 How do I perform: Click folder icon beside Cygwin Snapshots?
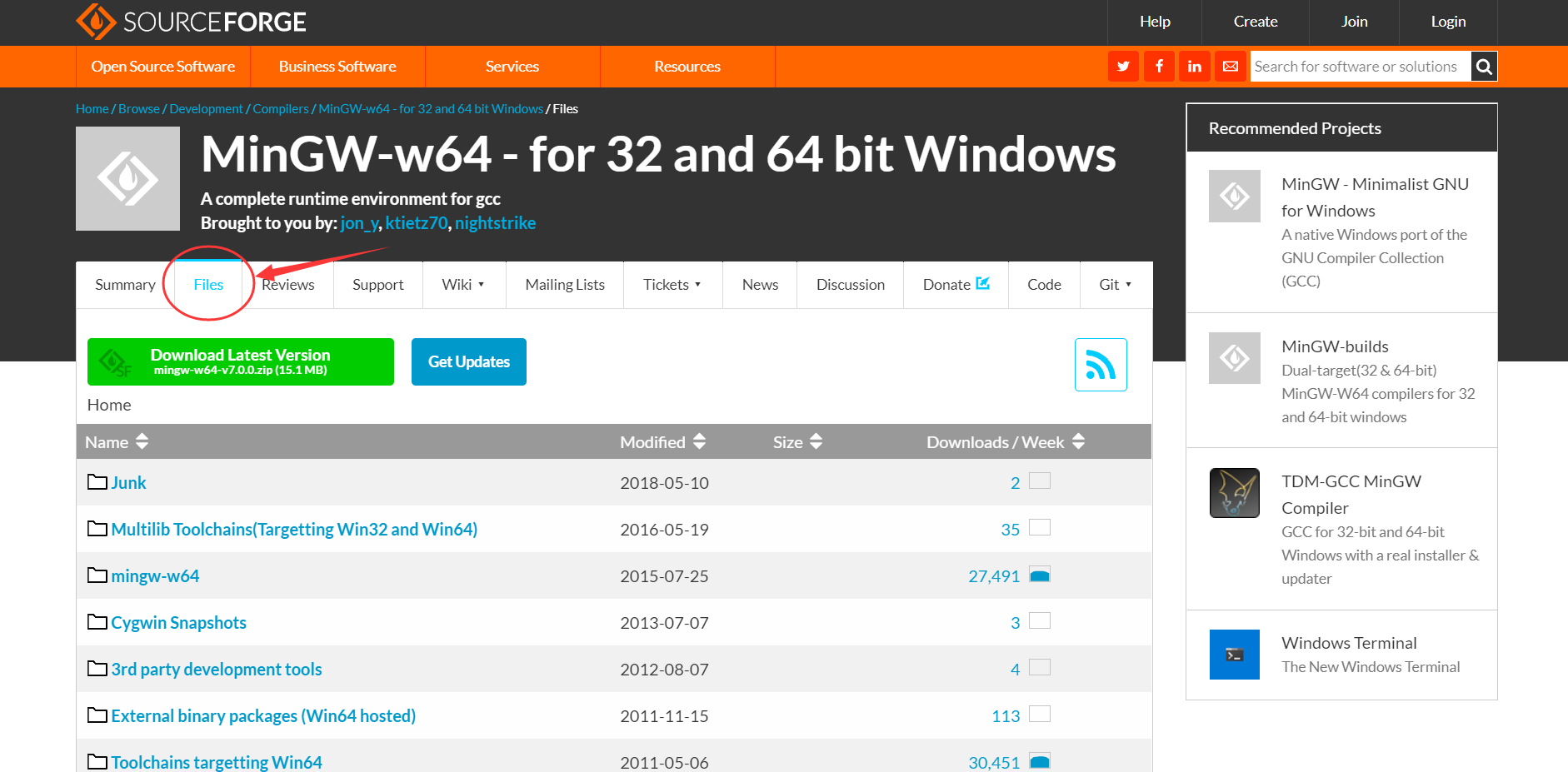pos(97,622)
